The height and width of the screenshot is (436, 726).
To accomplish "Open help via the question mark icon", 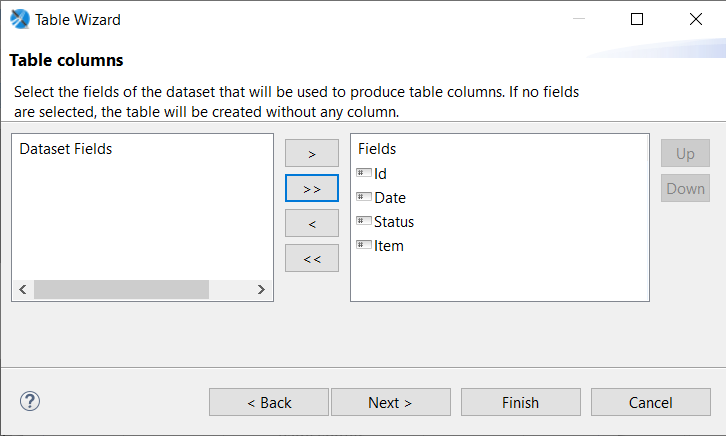I will 30,401.
